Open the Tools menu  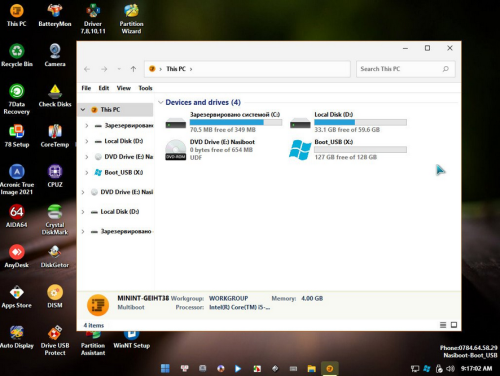(145, 88)
